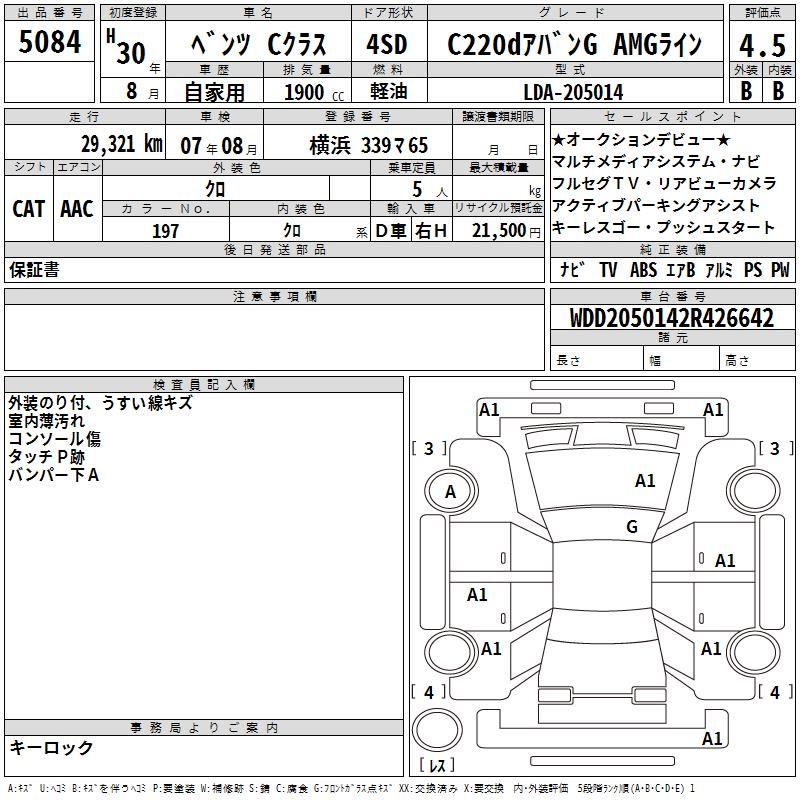This screenshot has height=800, width=800.
Task: Click color number 197
Action: (x=165, y=231)
